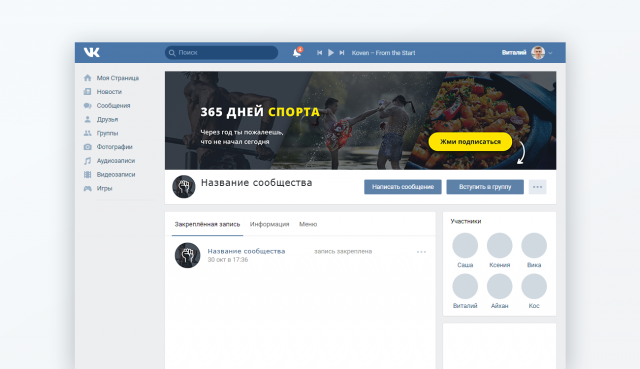This screenshot has height=369, width=640.
Task: Open Сообщения in sidebar
Action: point(113,106)
